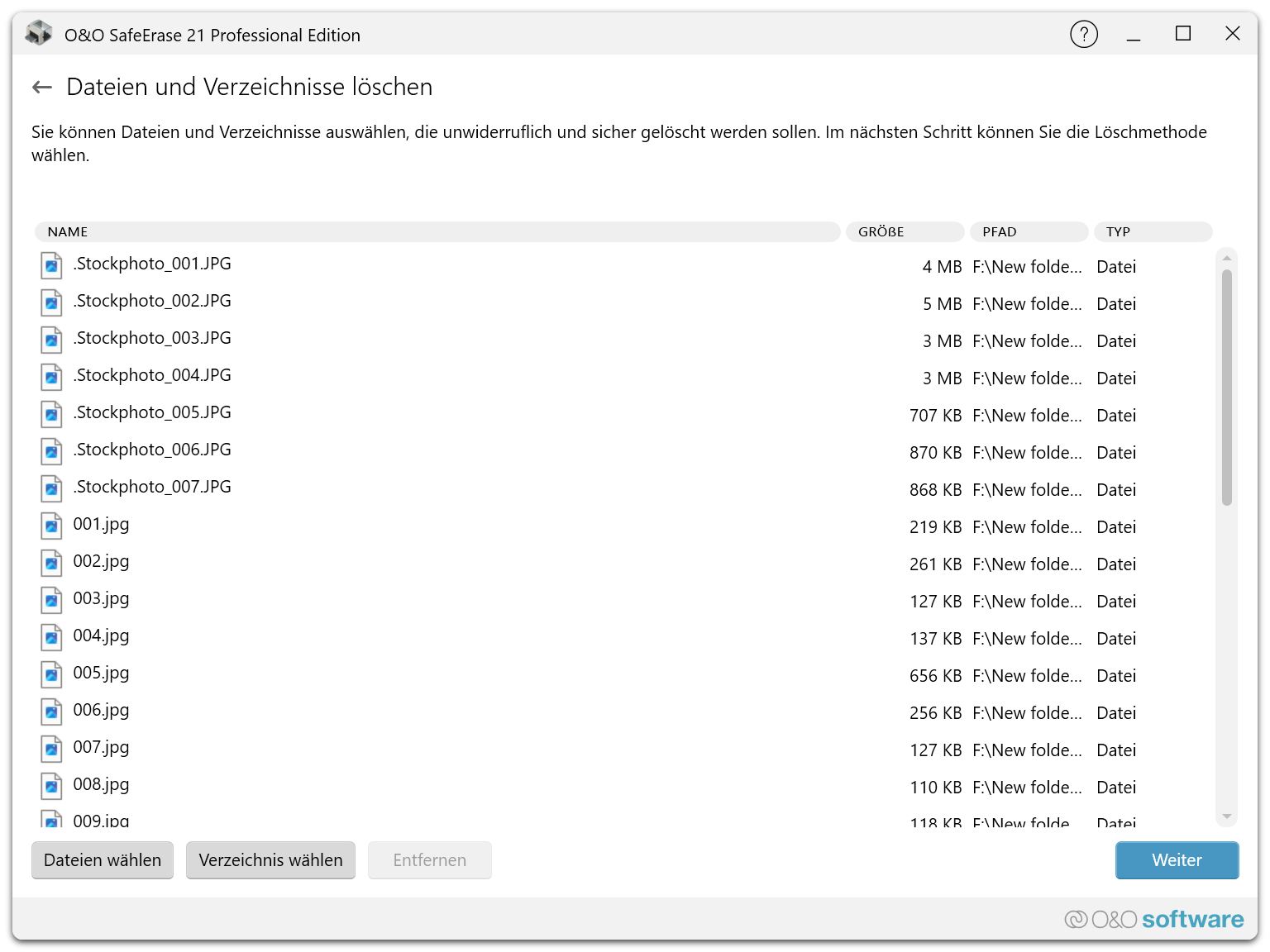Image resolution: width=1270 pixels, height=952 pixels.
Task: Click the image icon beside 008.jpg
Action: pyautogui.click(x=51, y=786)
